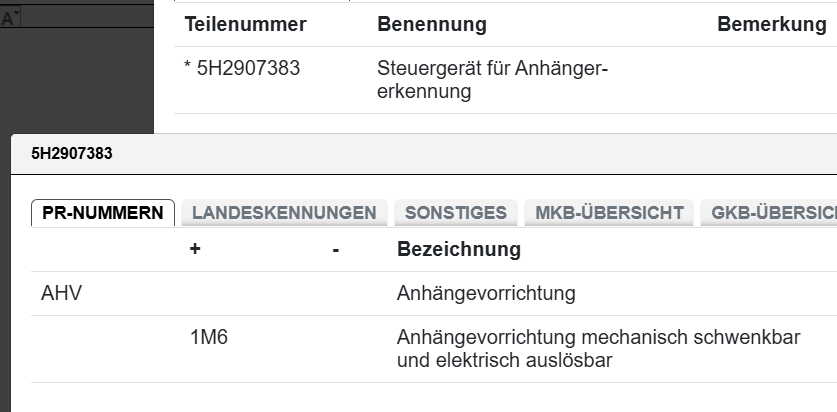
Task: Click the Teilenummer column header
Action: [x=245, y=24]
